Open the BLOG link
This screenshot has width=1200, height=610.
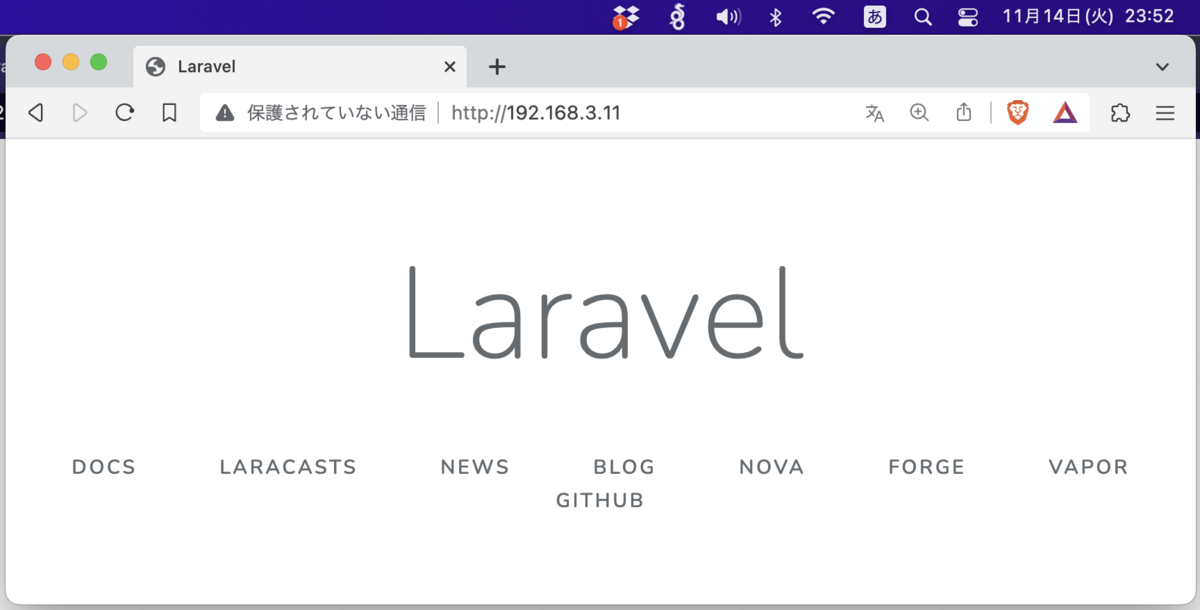click(624, 467)
